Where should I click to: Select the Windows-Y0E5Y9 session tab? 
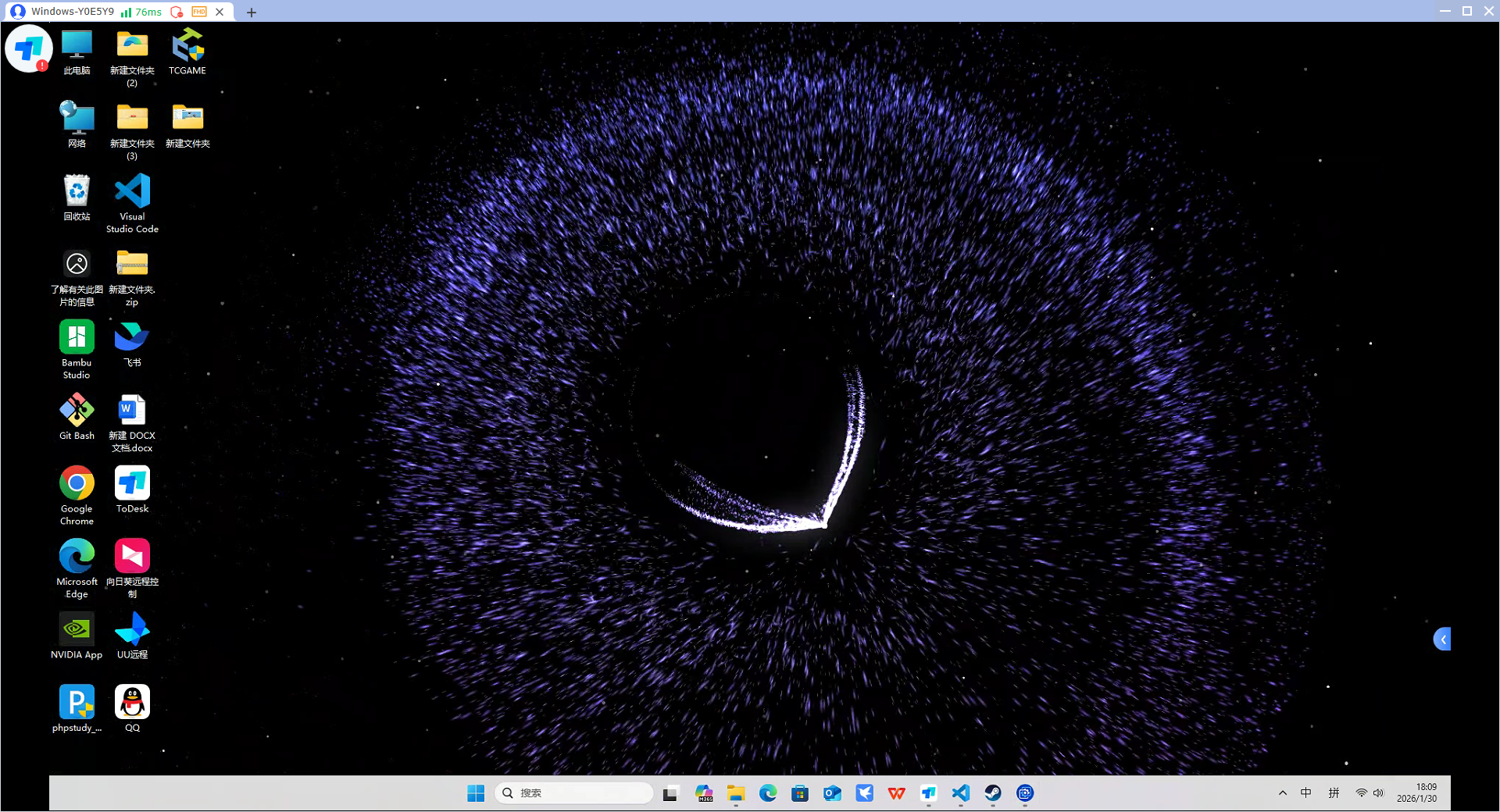[x=72, y=12]
